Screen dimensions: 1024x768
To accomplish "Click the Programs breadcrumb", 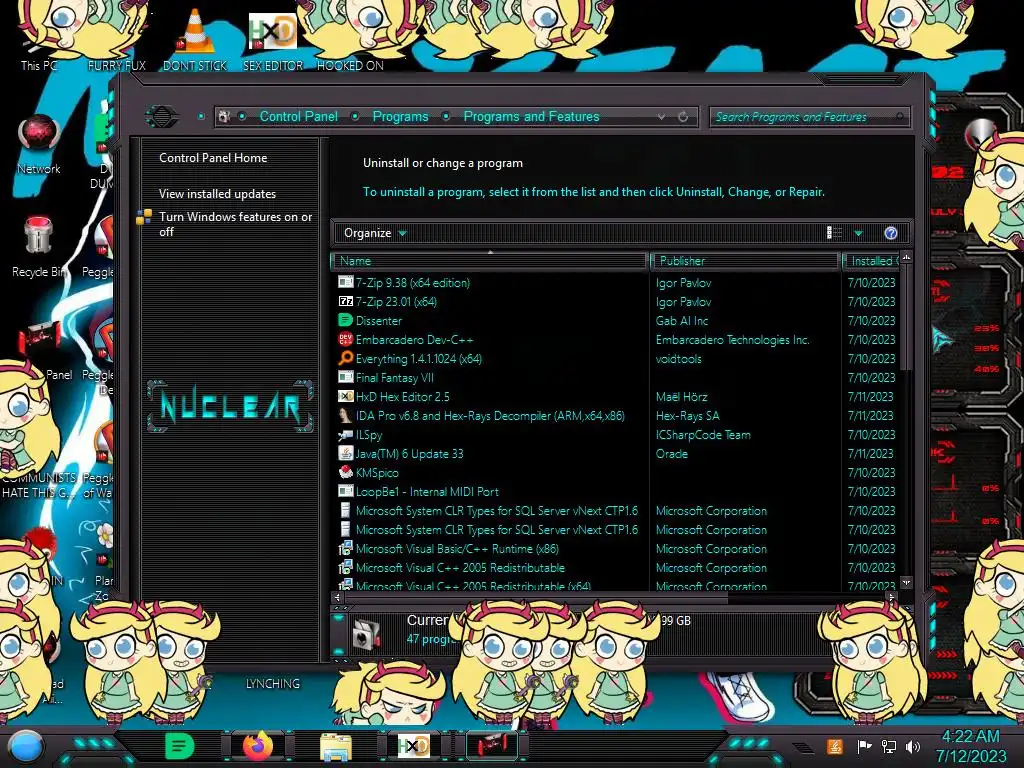I will click(x=400, y=116).
